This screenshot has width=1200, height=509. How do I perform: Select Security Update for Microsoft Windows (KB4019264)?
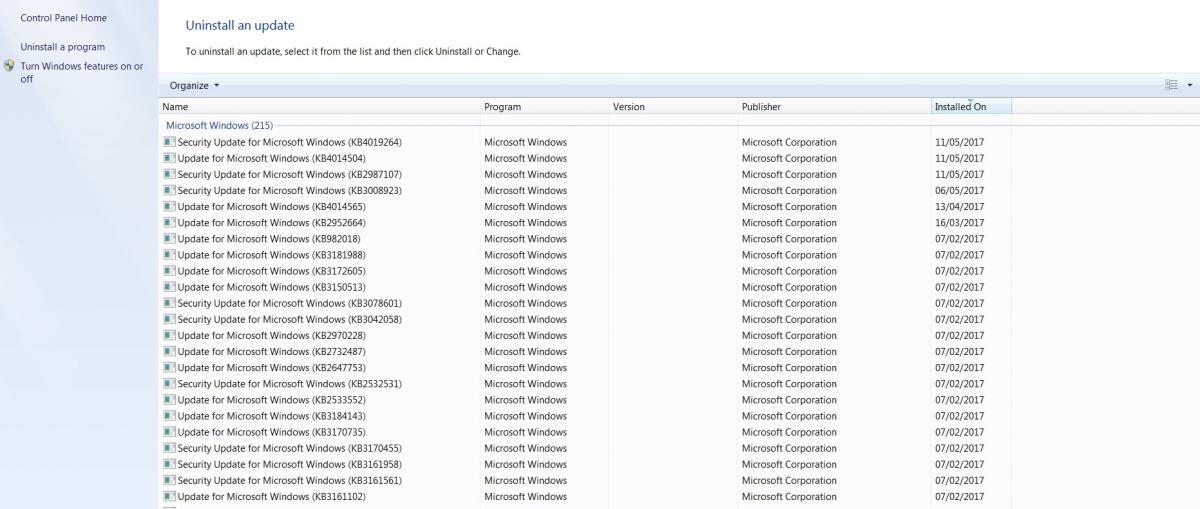pyautogui.click(x=289, y=142)
